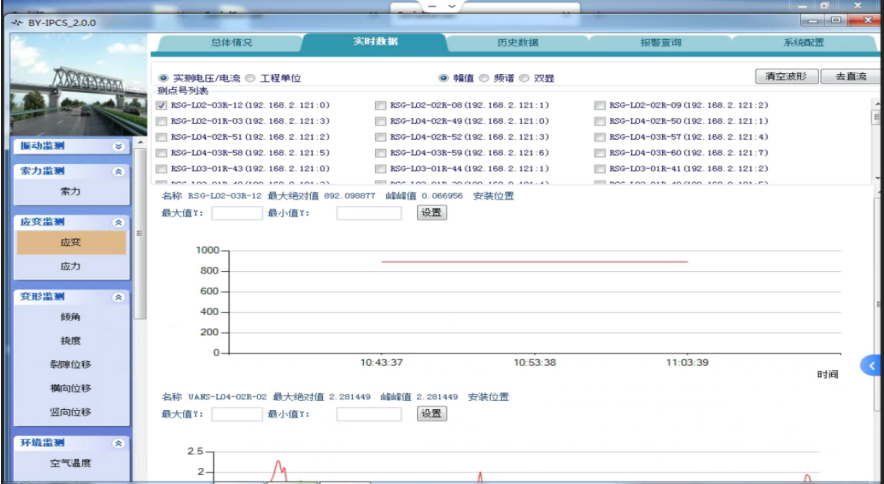Switch to the 历史数据 tab
The width and height of the screenshot is (884, 484).
(x=517, y=42)
